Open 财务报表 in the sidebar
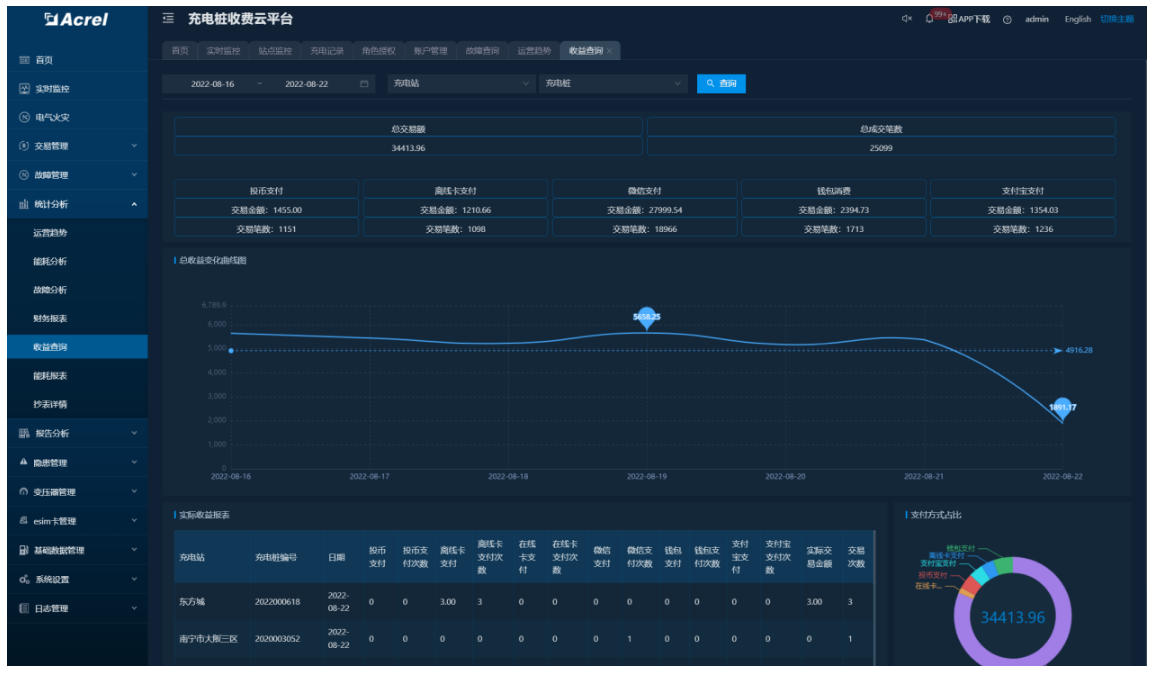 click(x=50, y=319)
